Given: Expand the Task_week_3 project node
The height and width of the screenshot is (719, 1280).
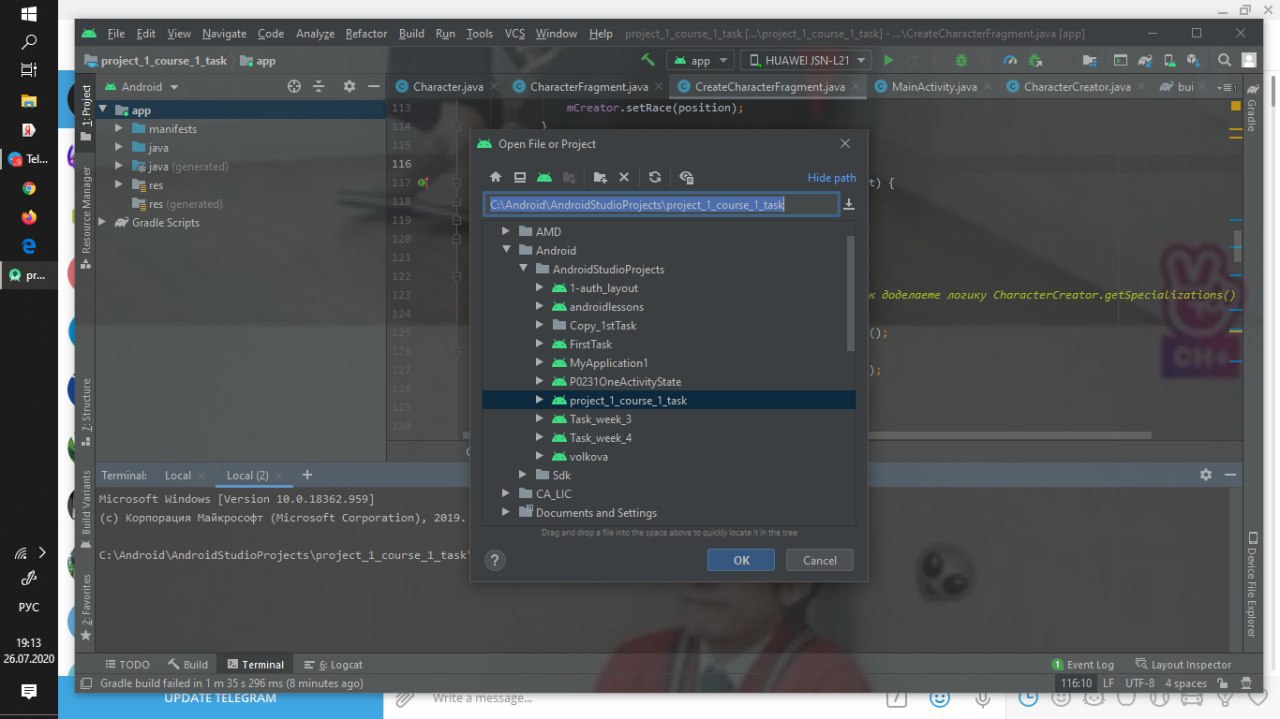Looking at the screenshot, I should coord(540,419).
